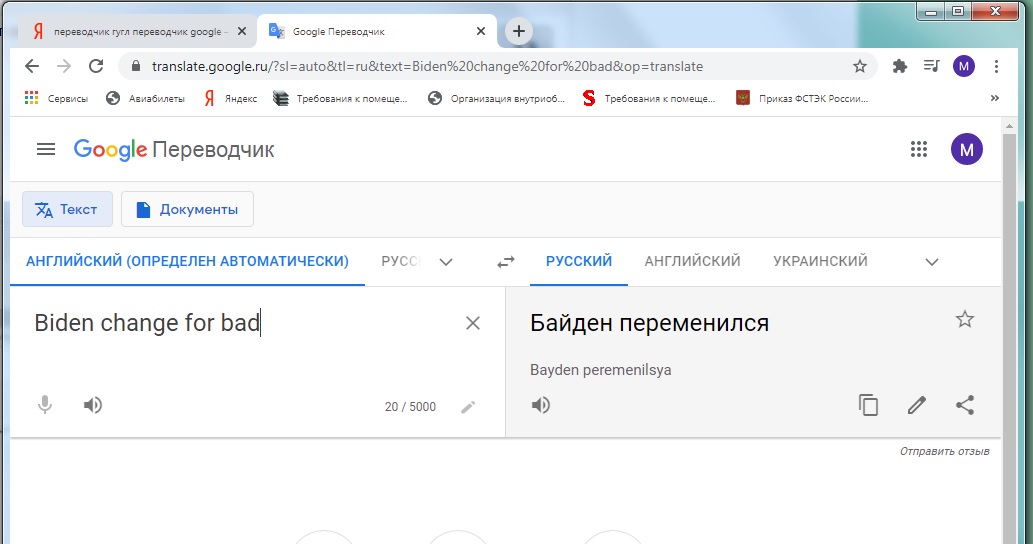Activate voice input microphone

pyautogui.click(x=45, y=405)
